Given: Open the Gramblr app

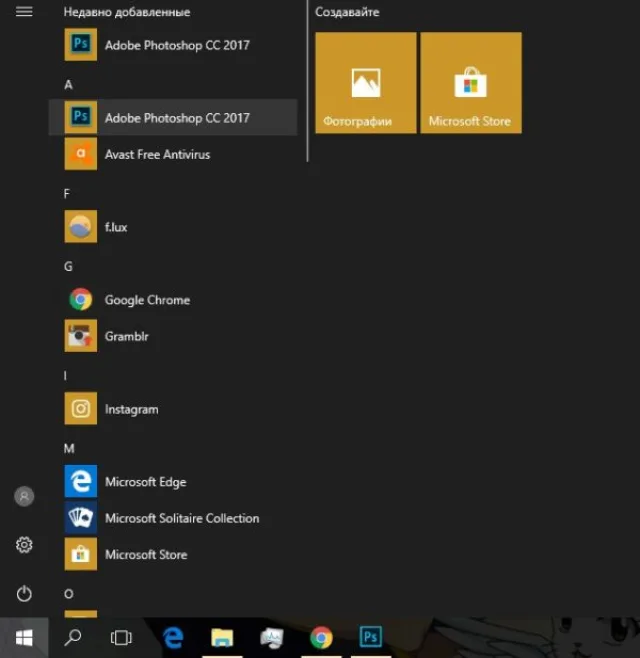Looking at the screenshot, I should [173, 336].
